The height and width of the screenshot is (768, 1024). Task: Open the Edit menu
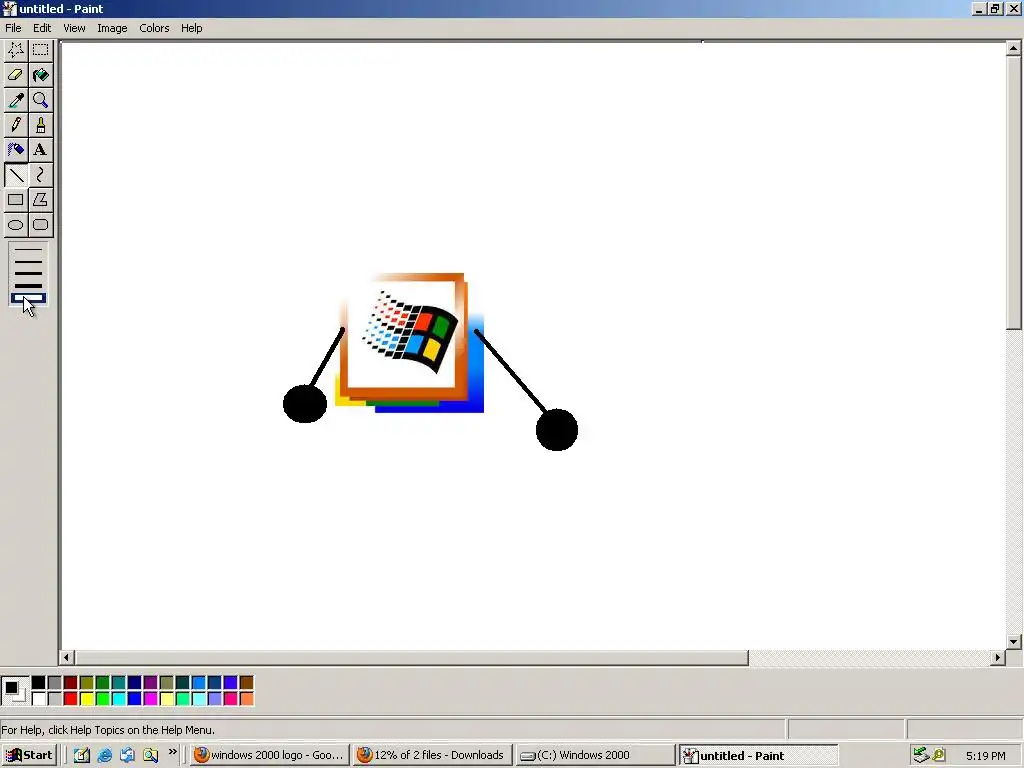[42, 28]
